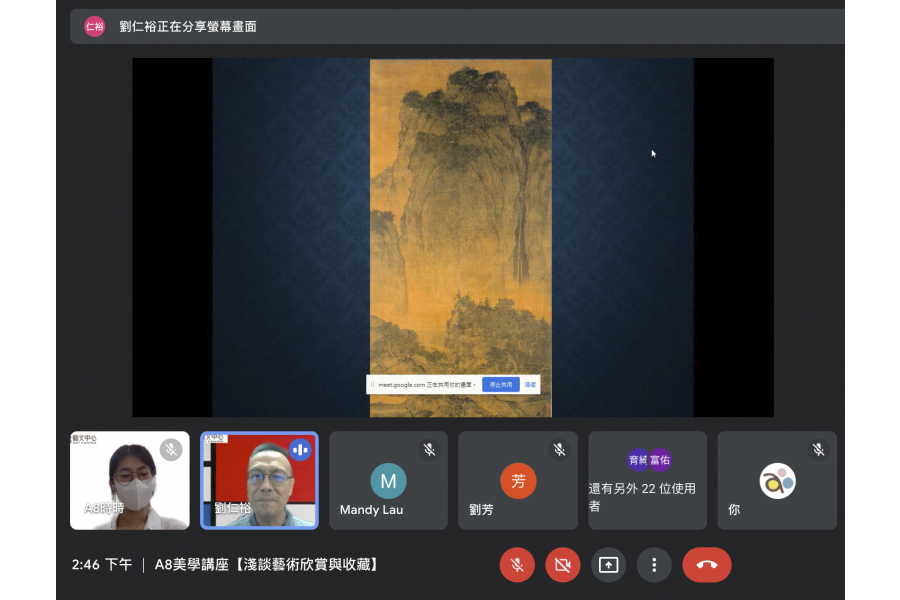Select your own 你 participant tile

tap(777, 481)
